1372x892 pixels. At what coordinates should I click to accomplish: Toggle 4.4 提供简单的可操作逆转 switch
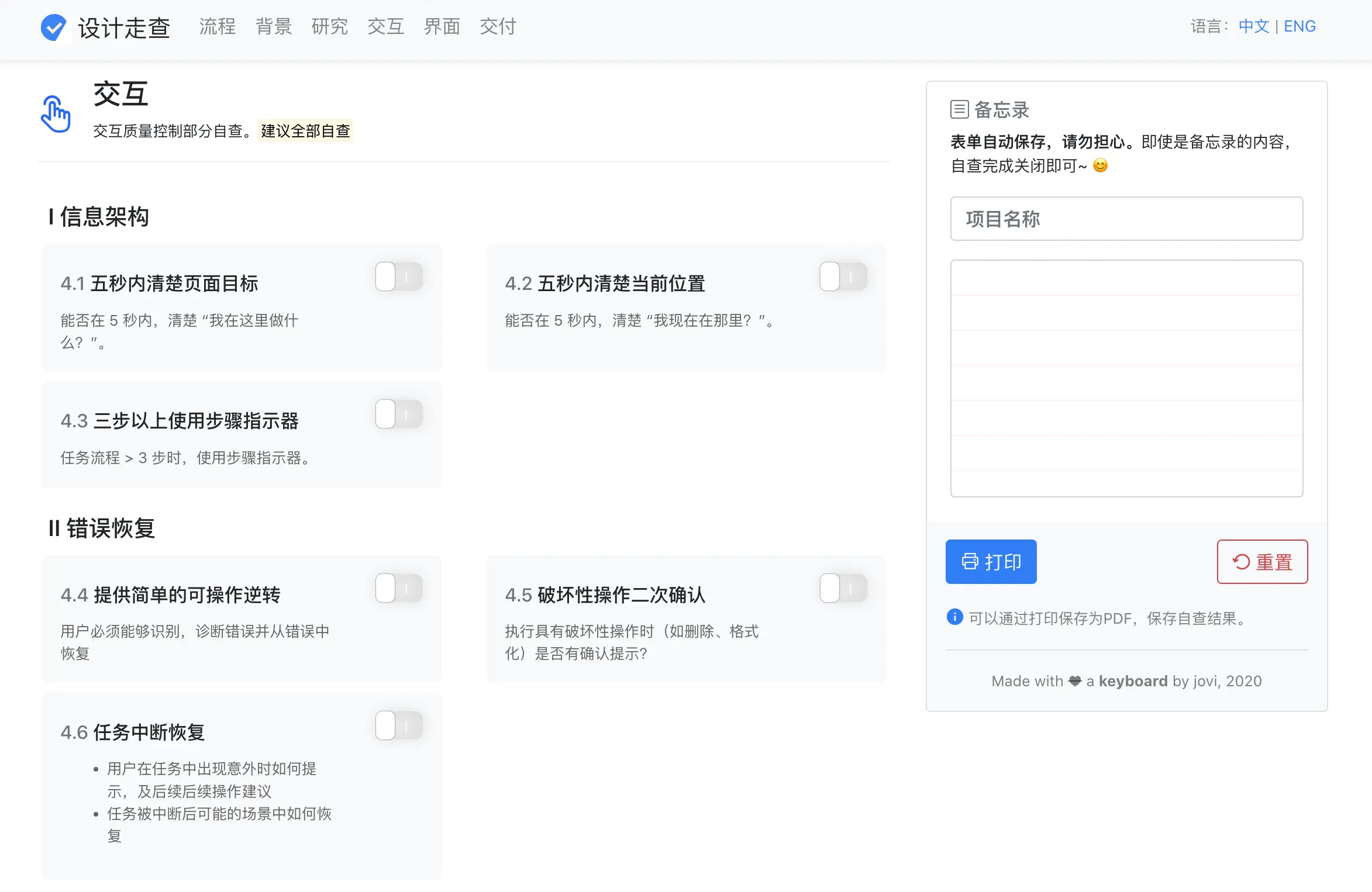tap(398, 588)
